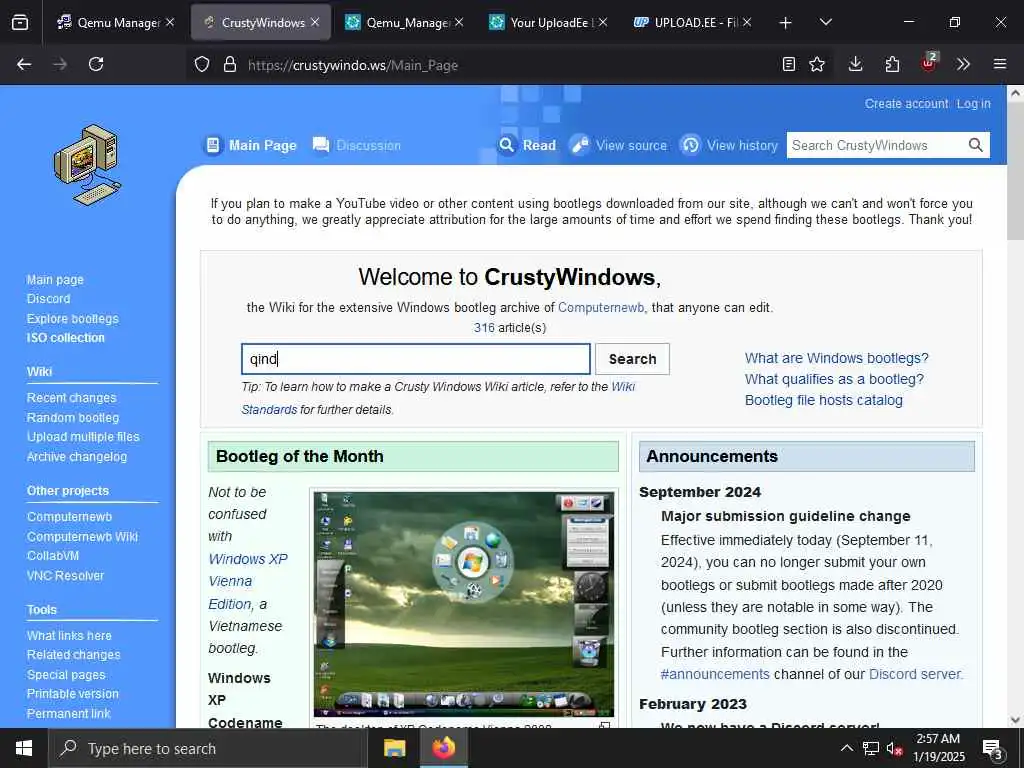The image size is (1024, 768).
Task: Close the CrustyWindows browser tab
Action: coord(315,22)
